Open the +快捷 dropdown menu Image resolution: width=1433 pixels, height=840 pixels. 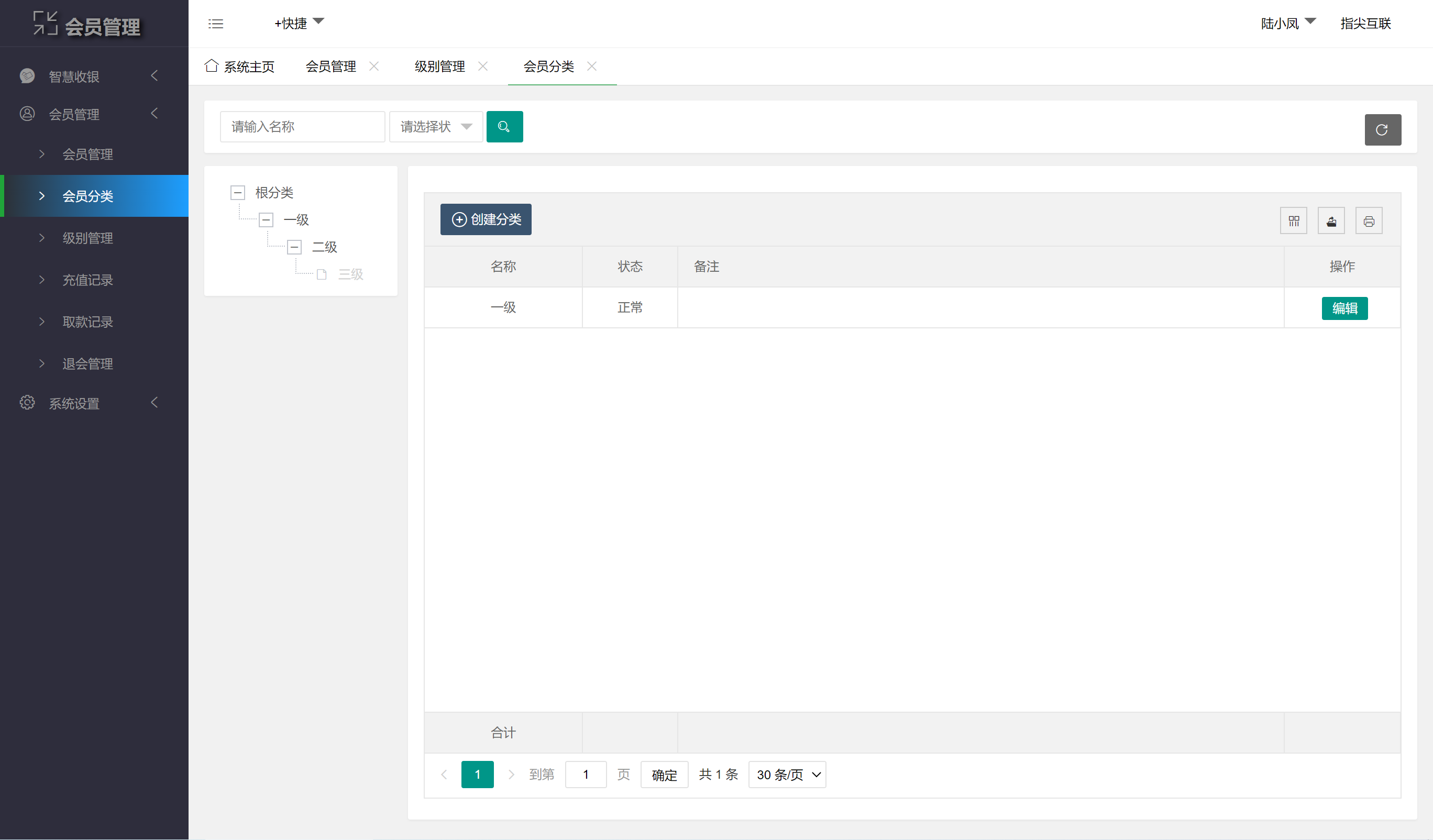(299, 24)
